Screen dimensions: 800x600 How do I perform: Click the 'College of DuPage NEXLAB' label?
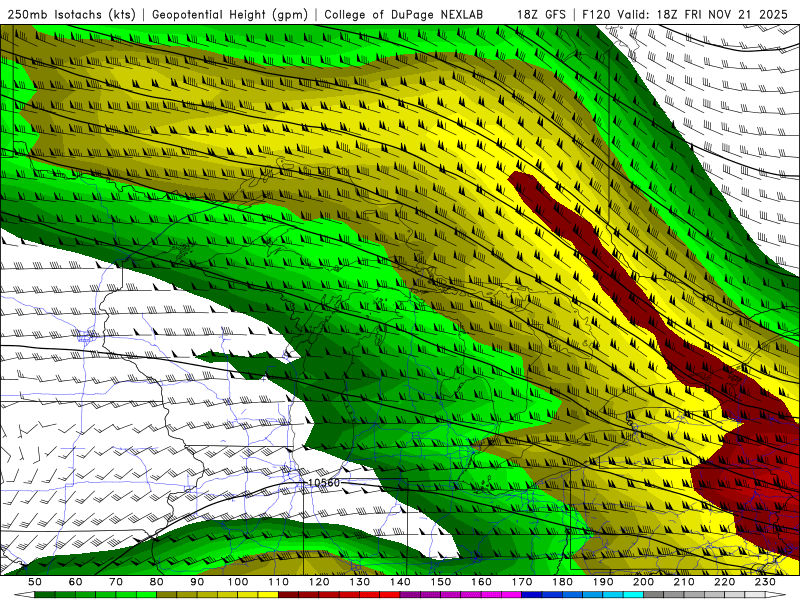pos(404,15)
